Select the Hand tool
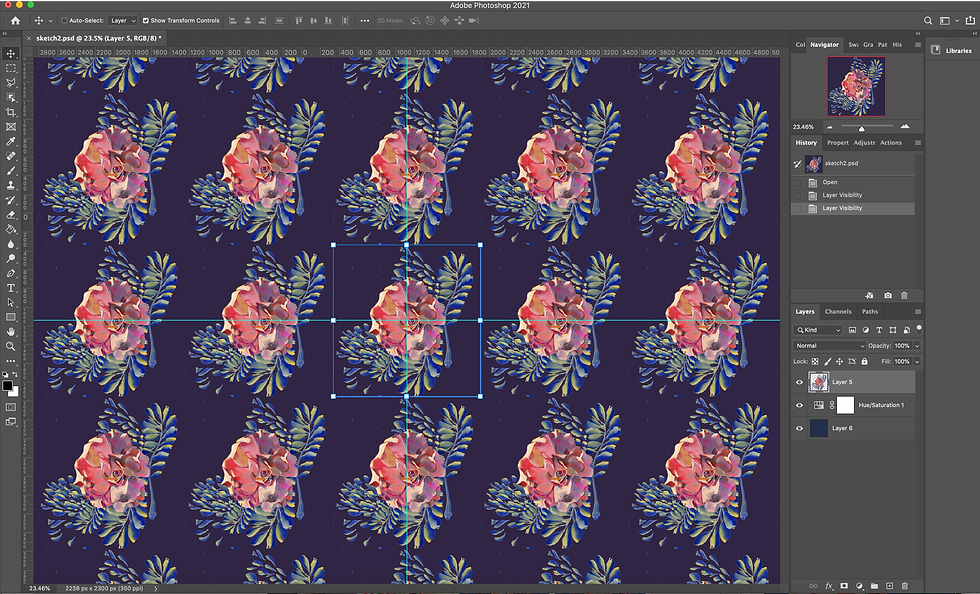The height and width of the screenshot is (594, 980). pos(11,332)
